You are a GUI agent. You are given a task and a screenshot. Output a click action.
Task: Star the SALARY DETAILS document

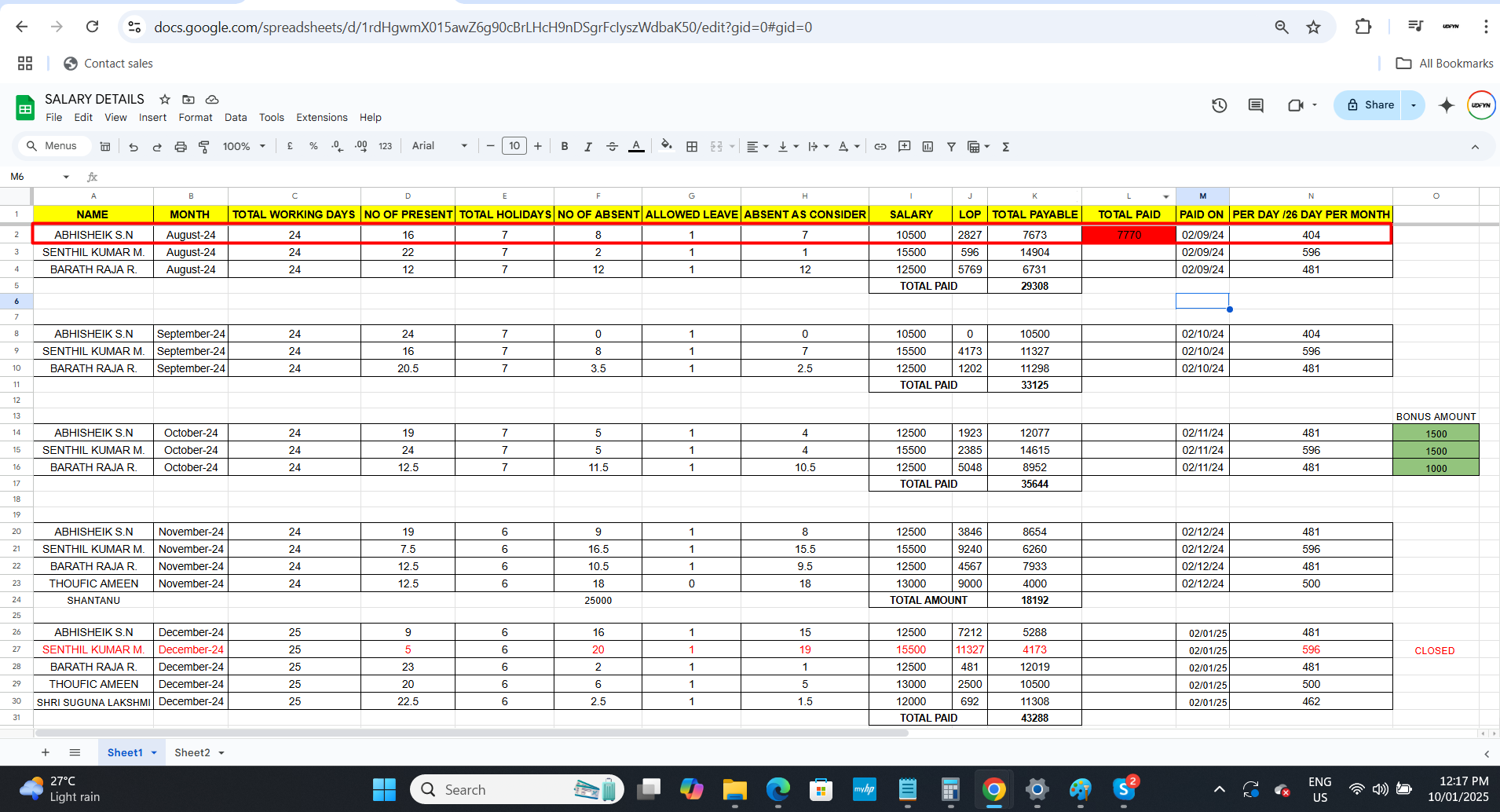(165, 99)
